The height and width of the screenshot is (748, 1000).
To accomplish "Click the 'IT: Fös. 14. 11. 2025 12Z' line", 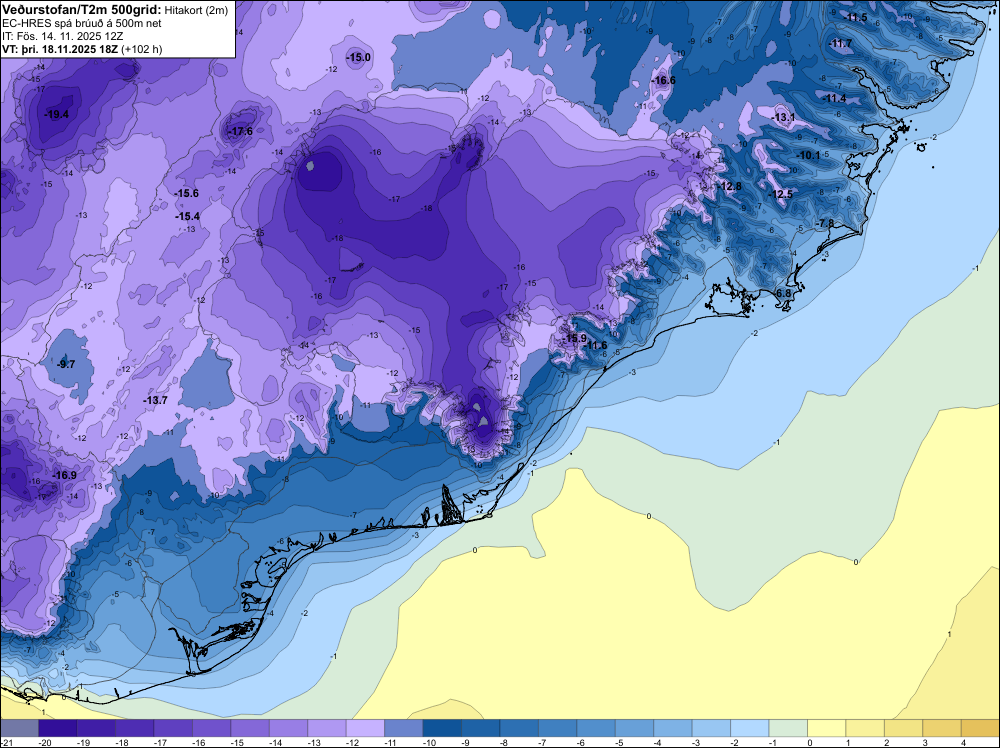I will (62, 36).
